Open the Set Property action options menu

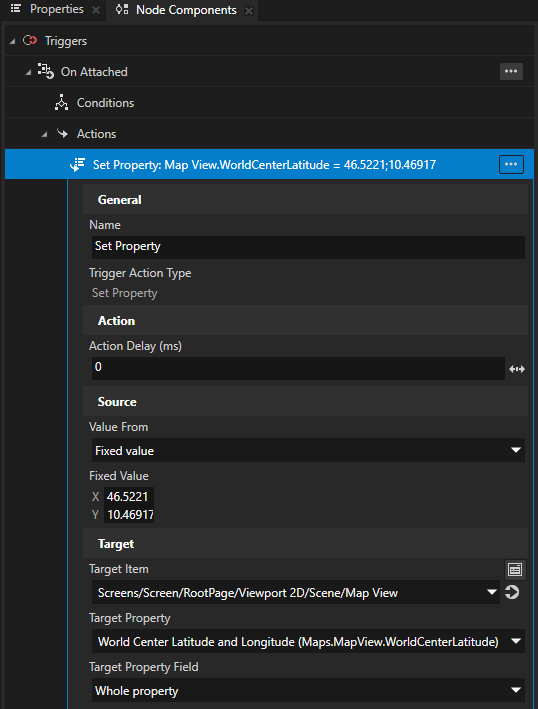511,165
